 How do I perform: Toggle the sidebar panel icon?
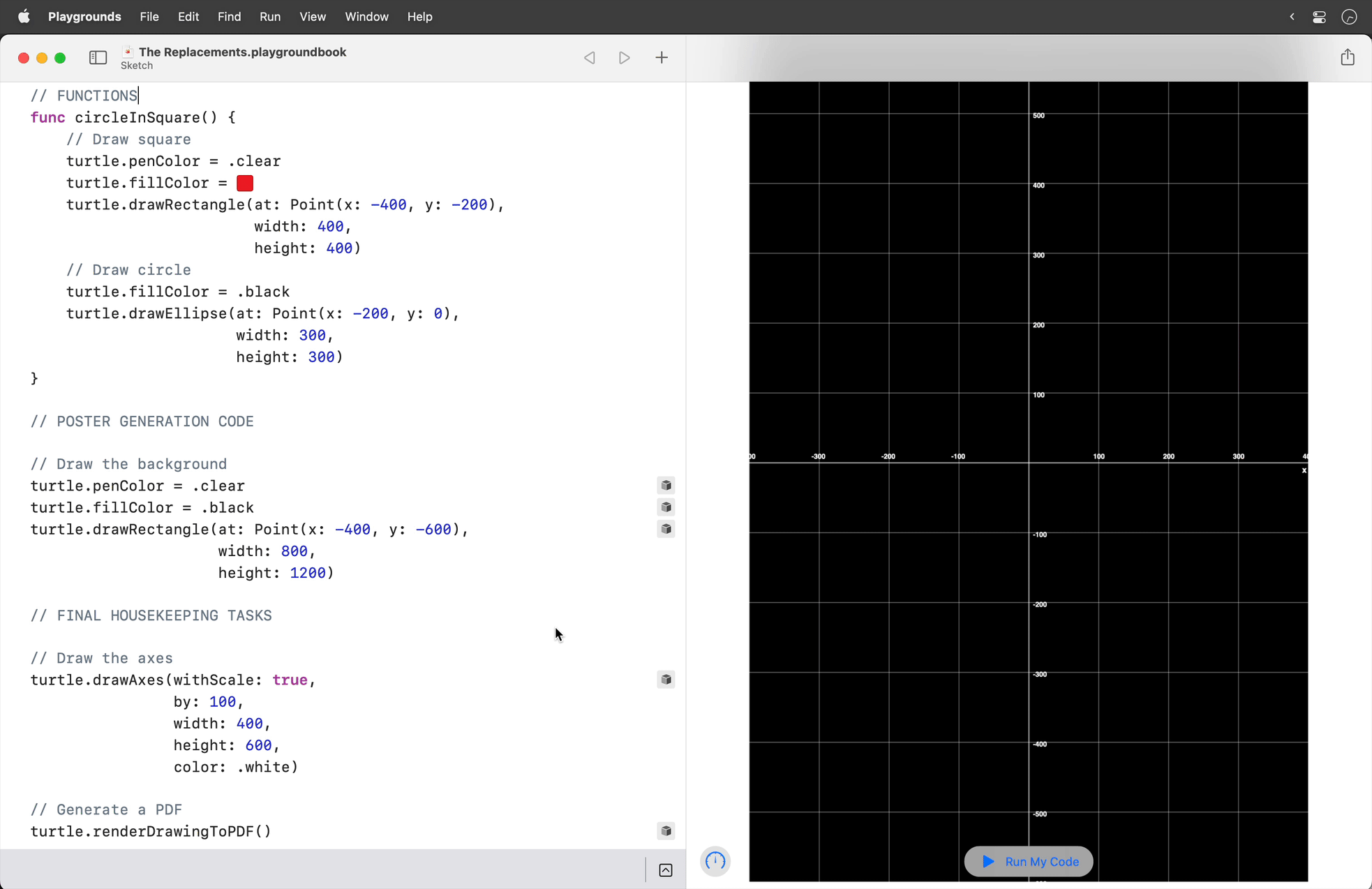tap(98, 58)
